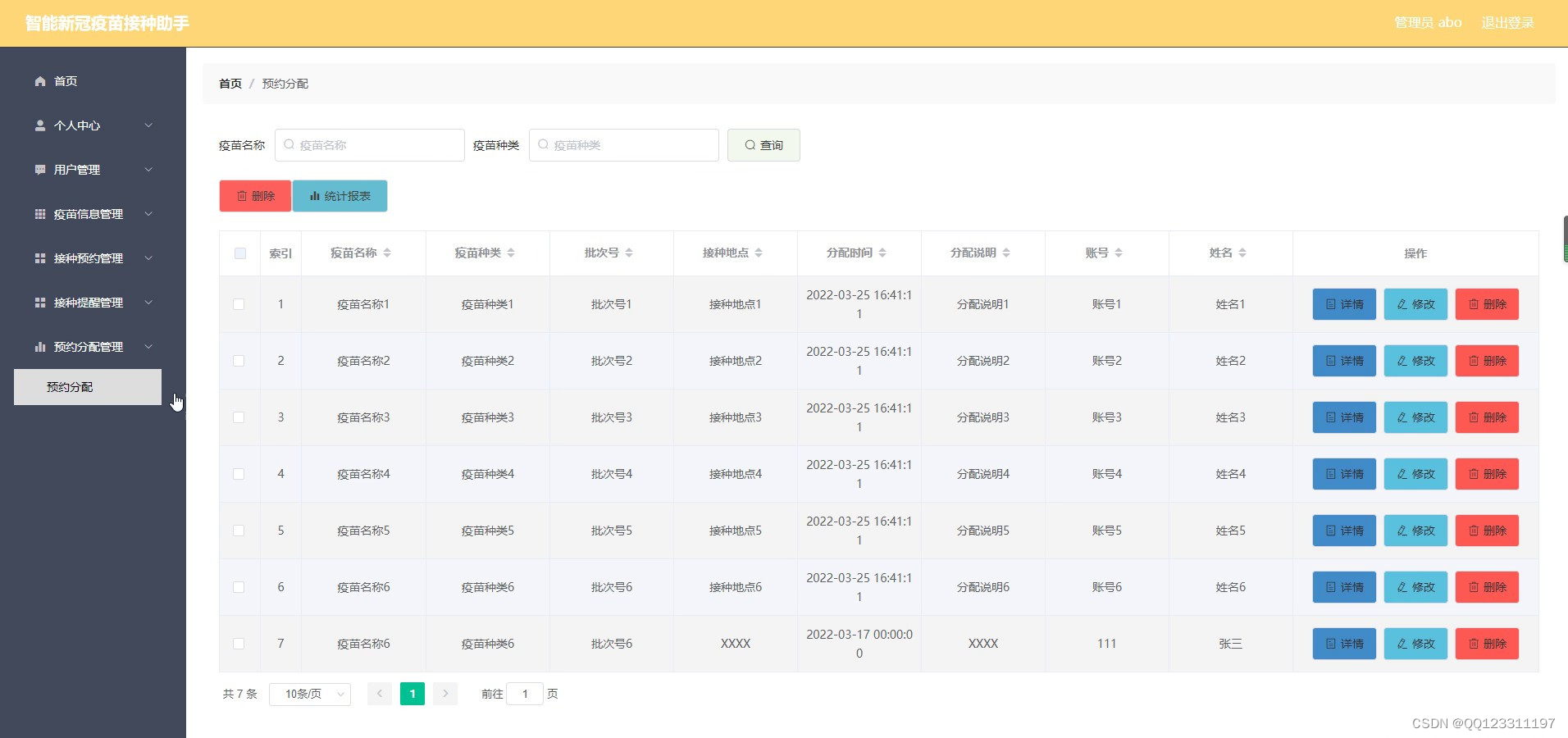This screenshot has width=1568, height=738.
Task: Click 删除 for the 疫苗名称4 row
Action: coord(1487,474)
